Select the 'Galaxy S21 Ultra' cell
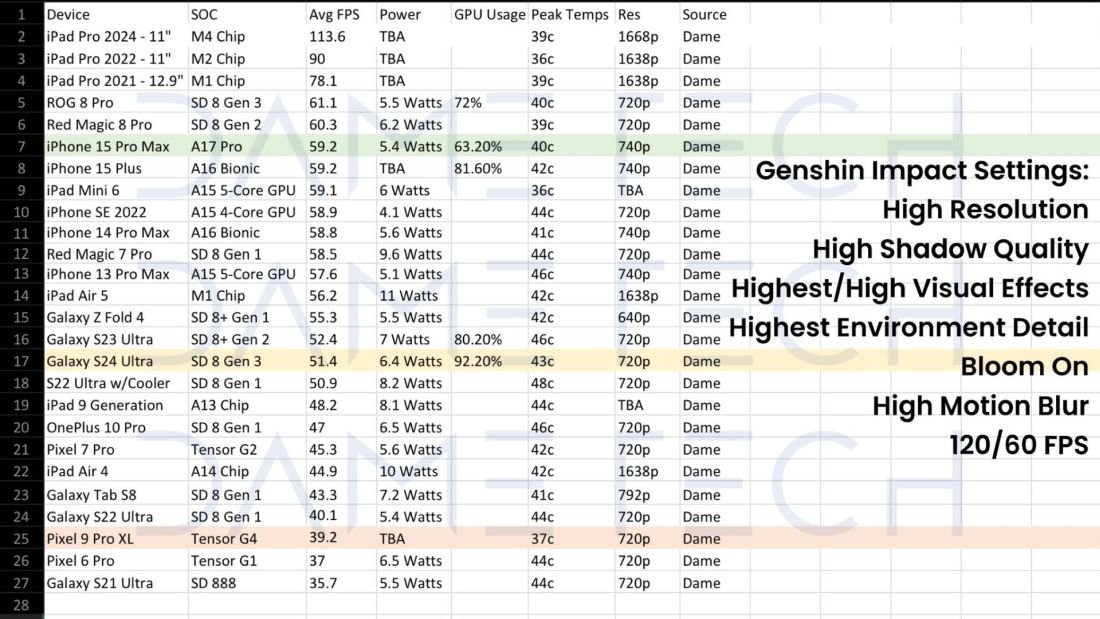This screenshot has width=1100, height=619. coord(116,583)
